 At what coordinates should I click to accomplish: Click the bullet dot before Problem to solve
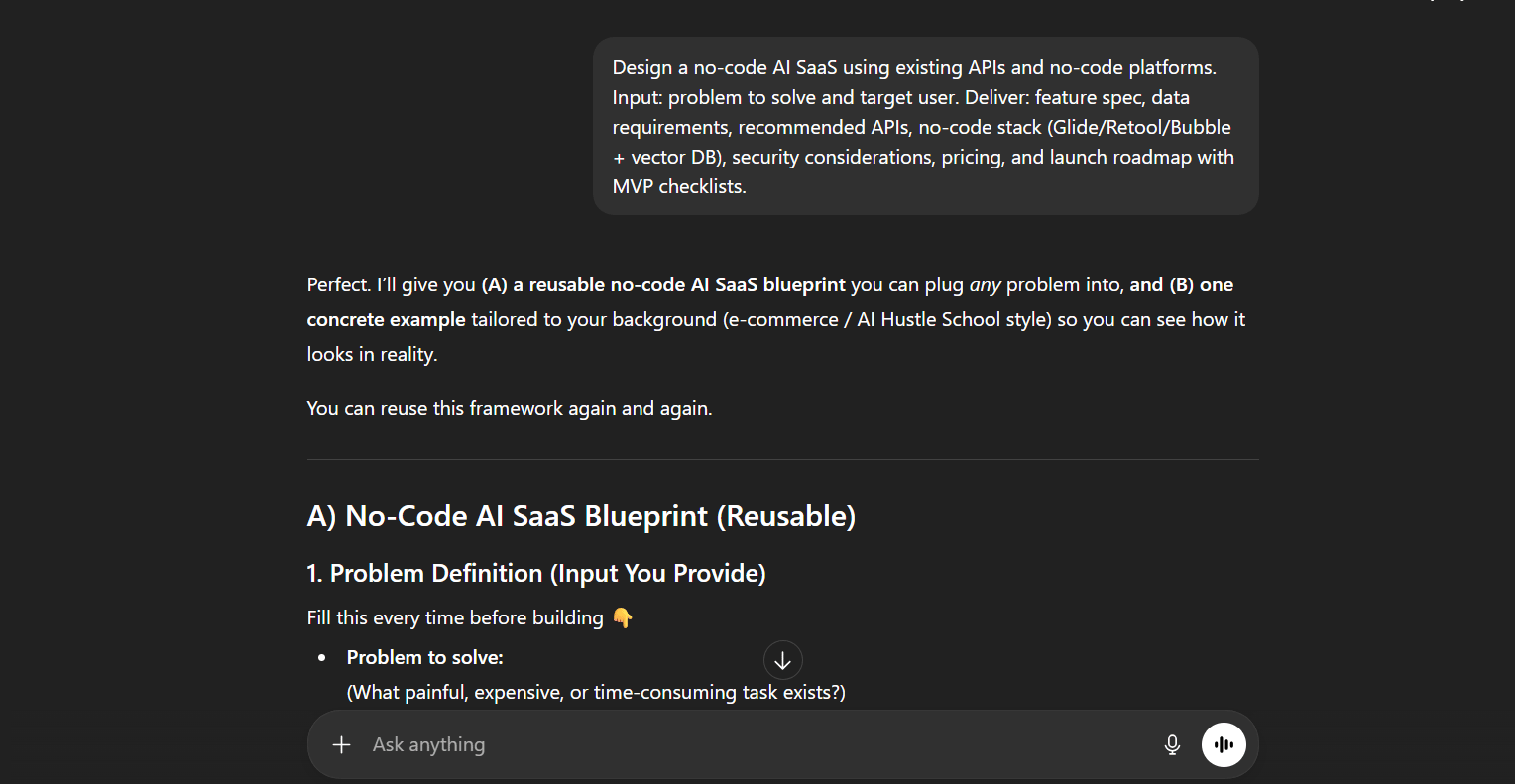[321, 657]
